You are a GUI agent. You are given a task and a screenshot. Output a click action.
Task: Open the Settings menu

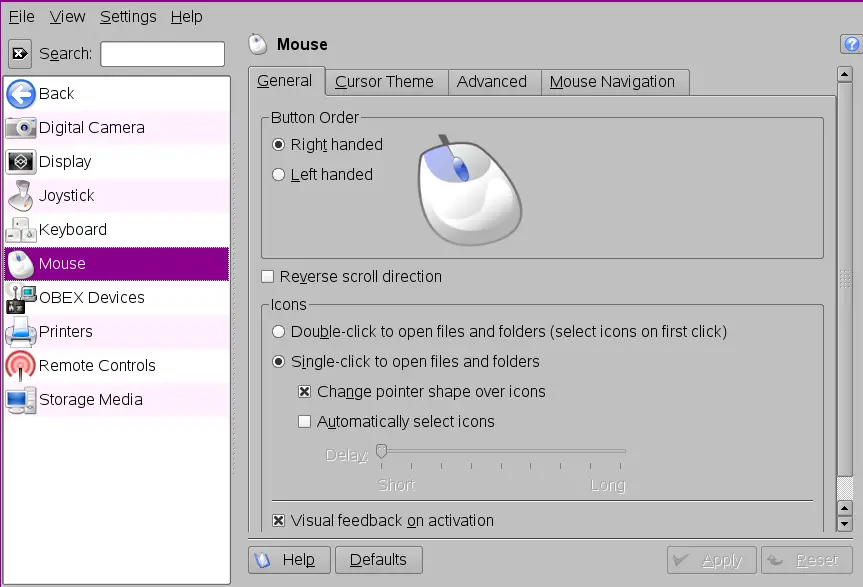(x=128, y=17)
